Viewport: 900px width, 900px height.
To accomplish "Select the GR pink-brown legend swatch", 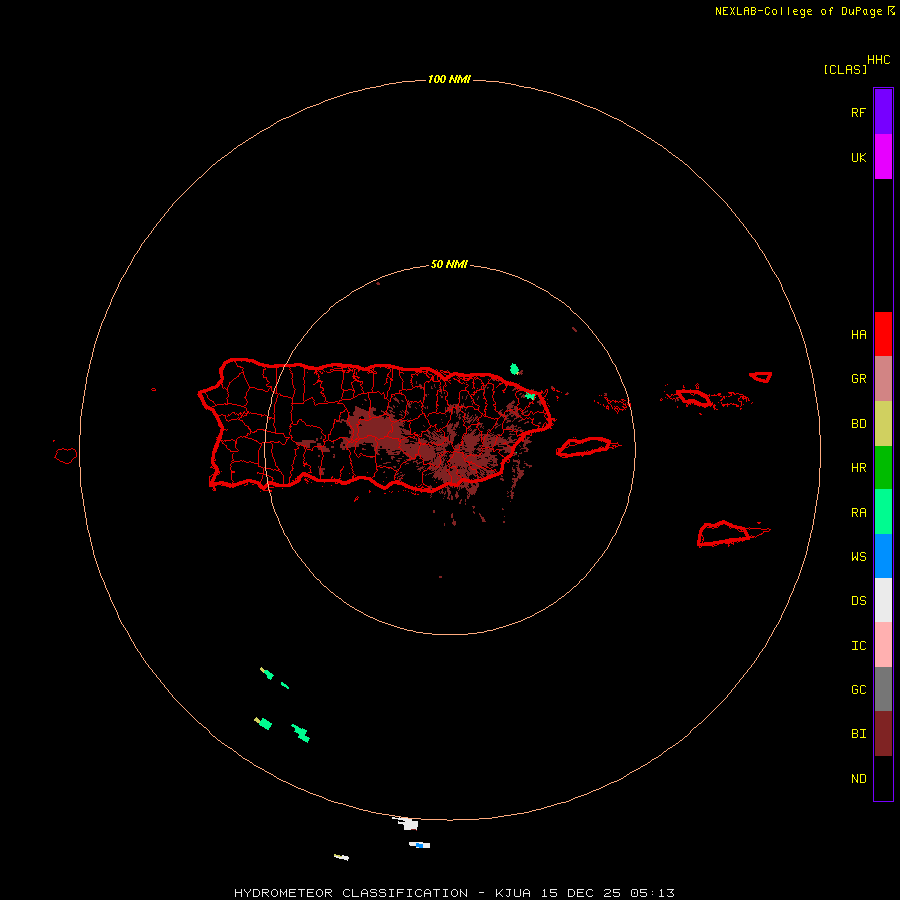I will point(883,379).
